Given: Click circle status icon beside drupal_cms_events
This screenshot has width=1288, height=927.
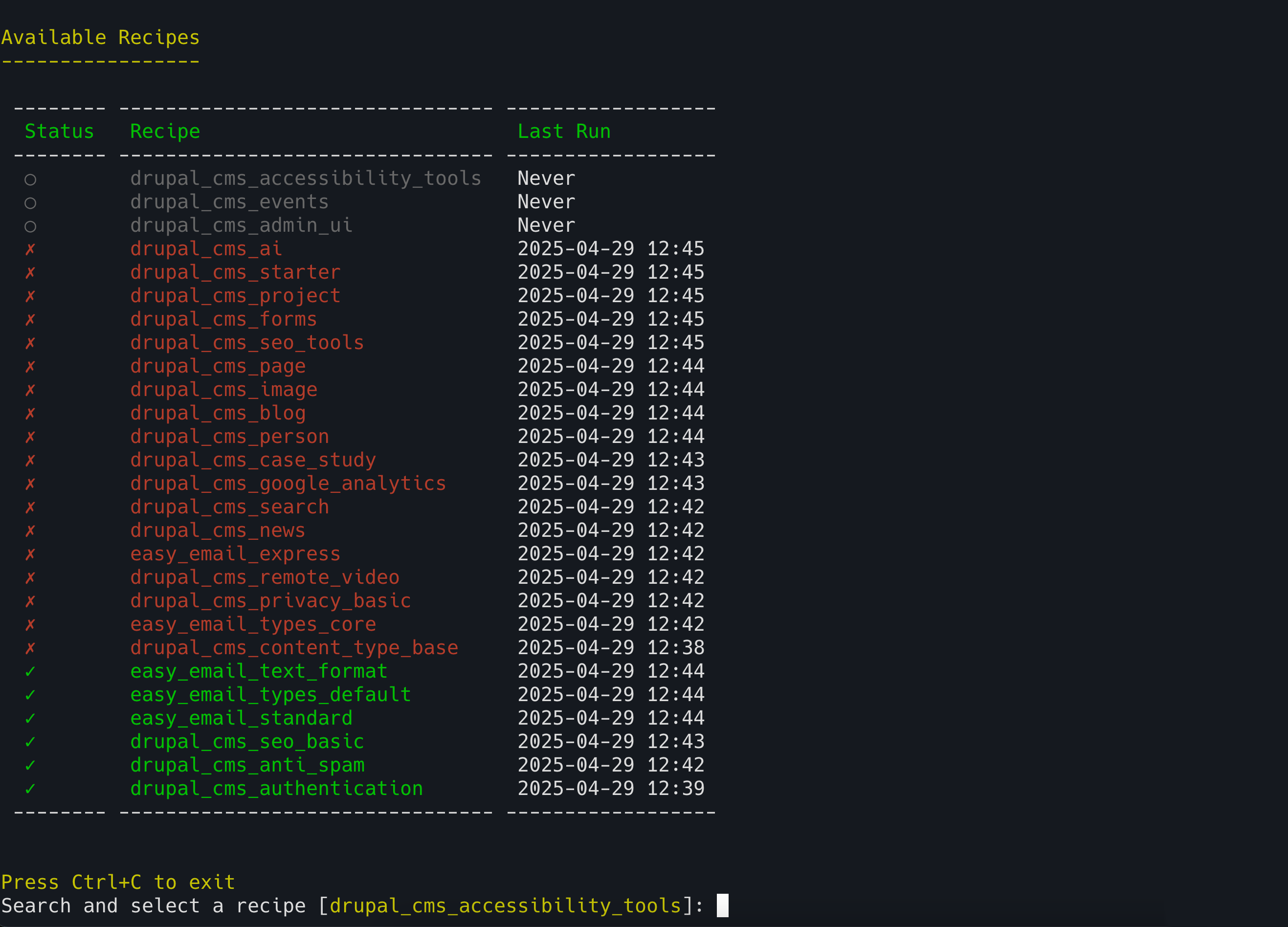Looking at the screenshot, I should 30,202.
